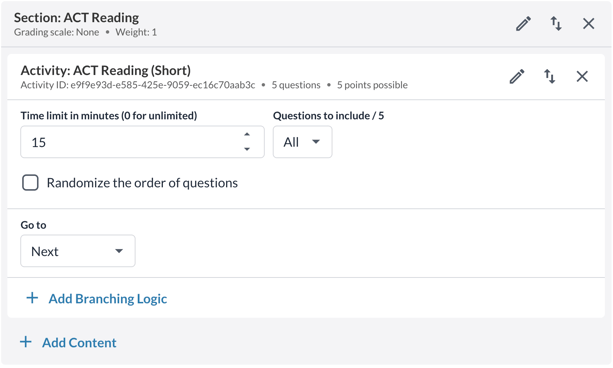Click the Activity: ACT Reading (Short) title
Screen dimensions: 613x368
point(106,70)
